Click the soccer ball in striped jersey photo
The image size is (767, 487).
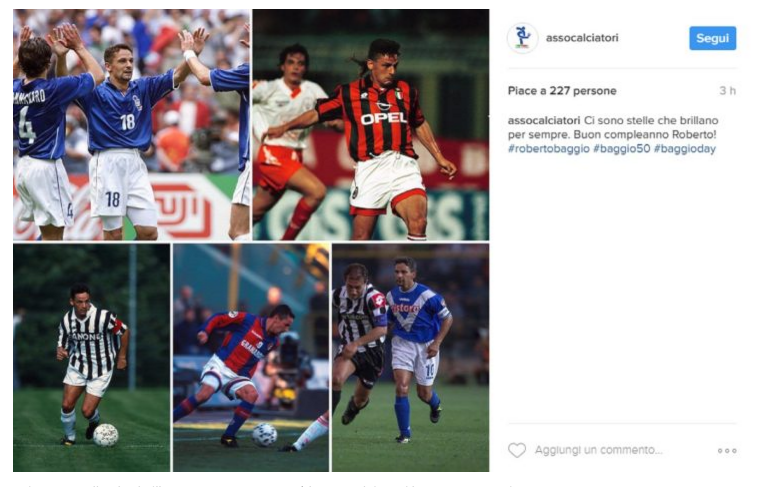pyautogui.click(x=106, y=435)
